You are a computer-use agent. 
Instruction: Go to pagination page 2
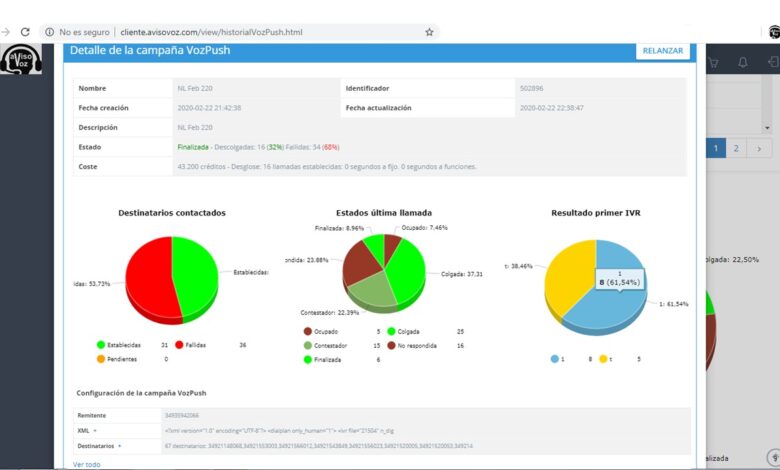click(736, 148)
